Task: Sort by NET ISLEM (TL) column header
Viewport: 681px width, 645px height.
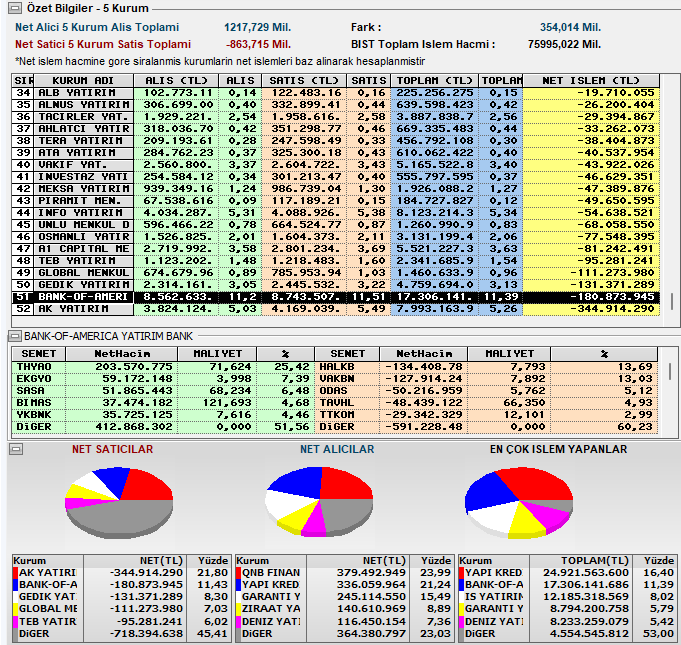Action: (591, 81)
